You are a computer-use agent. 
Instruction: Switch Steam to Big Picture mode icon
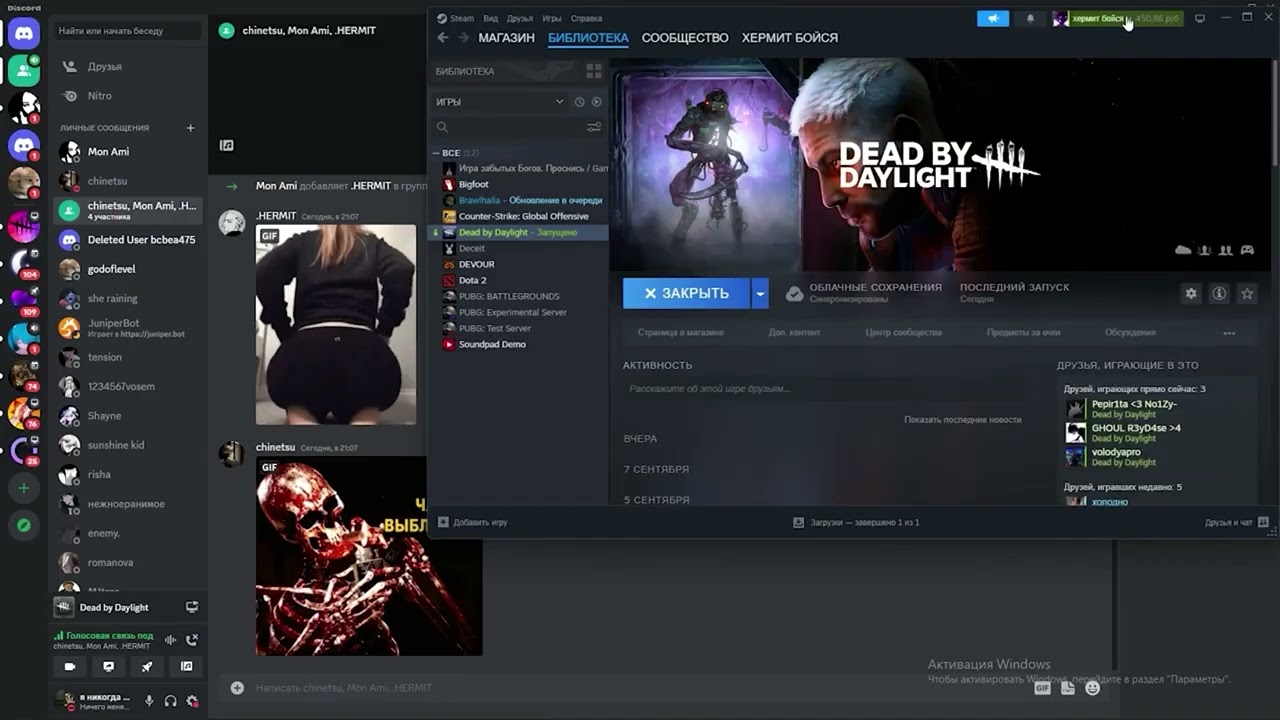coord(1200,18)
